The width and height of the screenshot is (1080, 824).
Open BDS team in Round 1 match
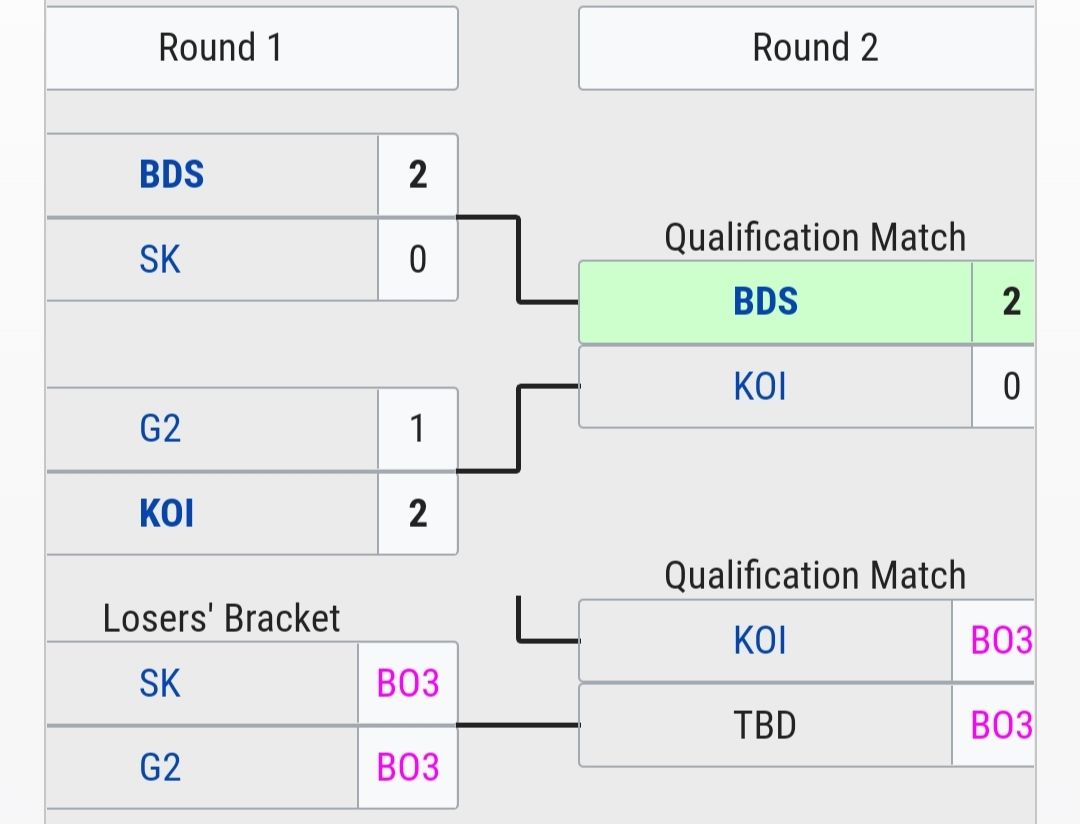[x=172, y=175]
